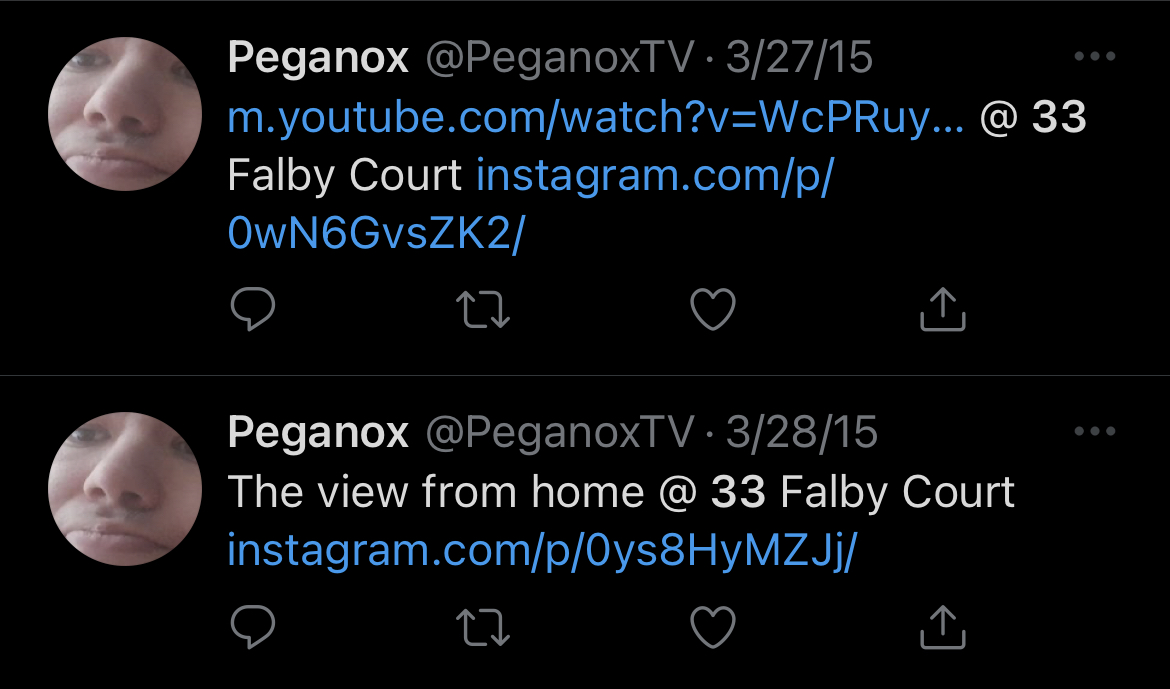This screenshot has height=689, width=1170.
Task: Share 'The view from home' tweet
Action: pyautogui.click(x=942, y=626)
